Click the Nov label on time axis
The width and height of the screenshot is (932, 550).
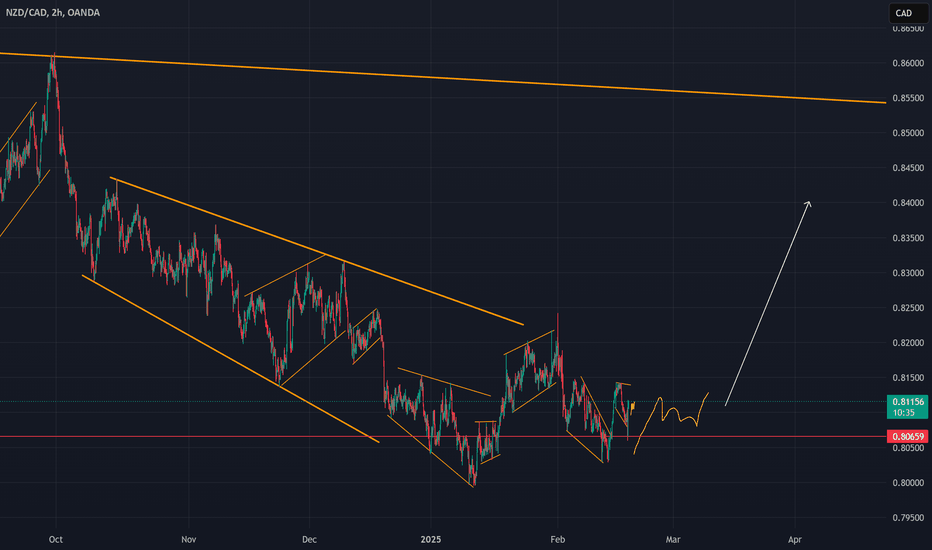[x=188, y=539]
